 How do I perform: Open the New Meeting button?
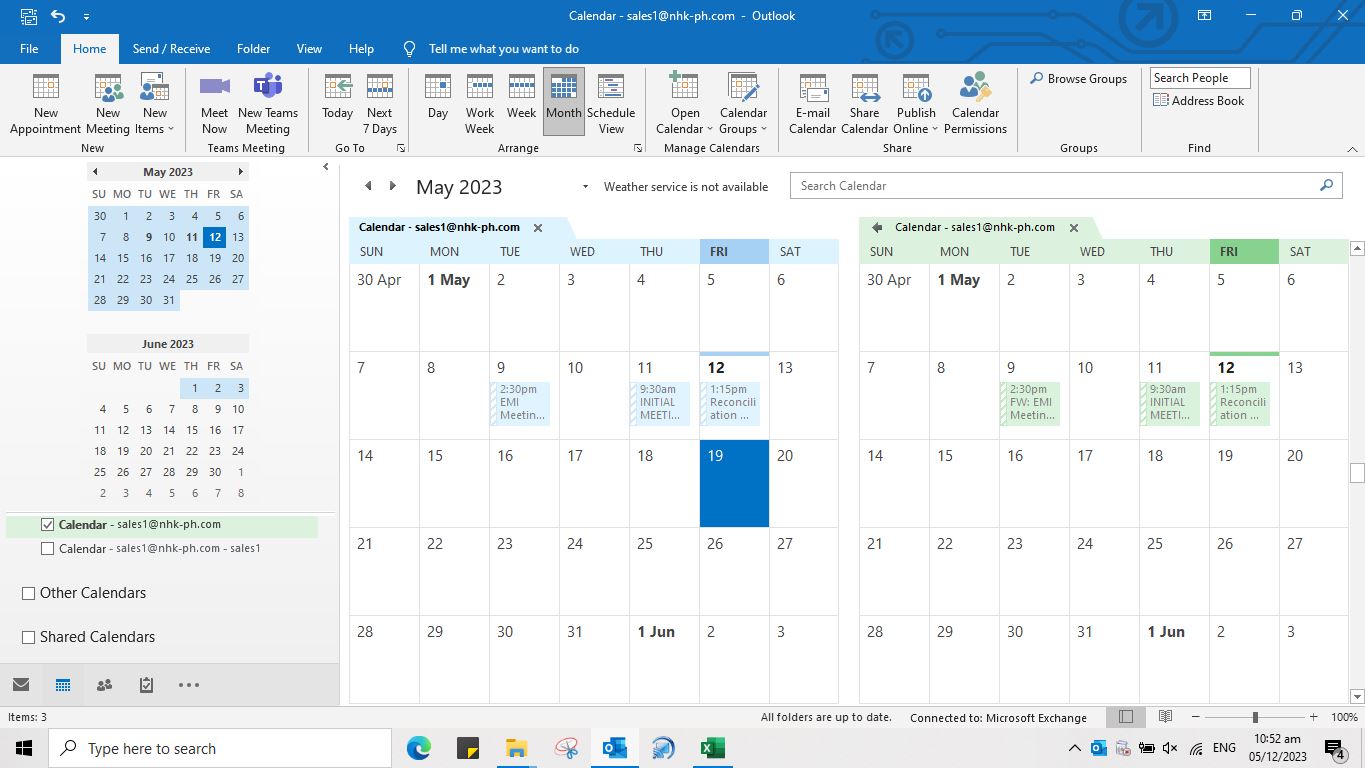tap(108, 103)
